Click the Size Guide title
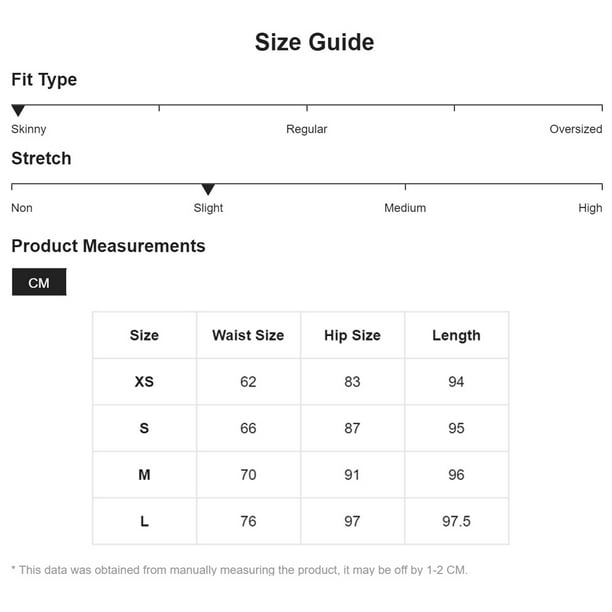Screen dimensions: 612x612 314,42
